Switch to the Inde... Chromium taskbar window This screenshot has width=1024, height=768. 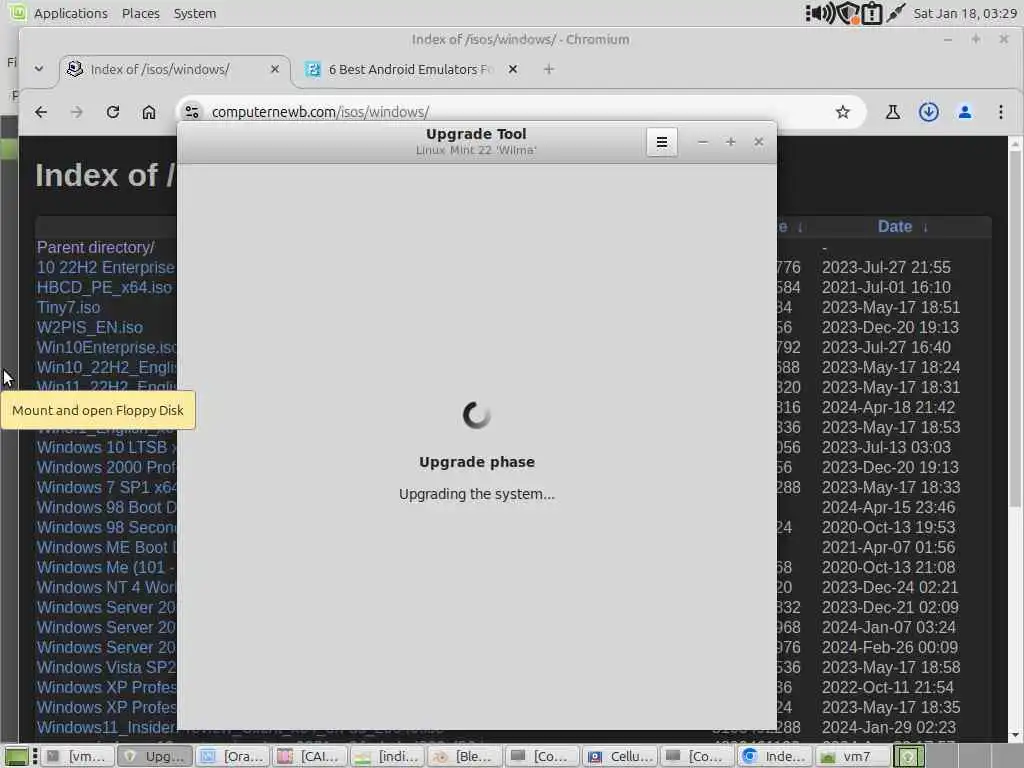pos(775,756)
